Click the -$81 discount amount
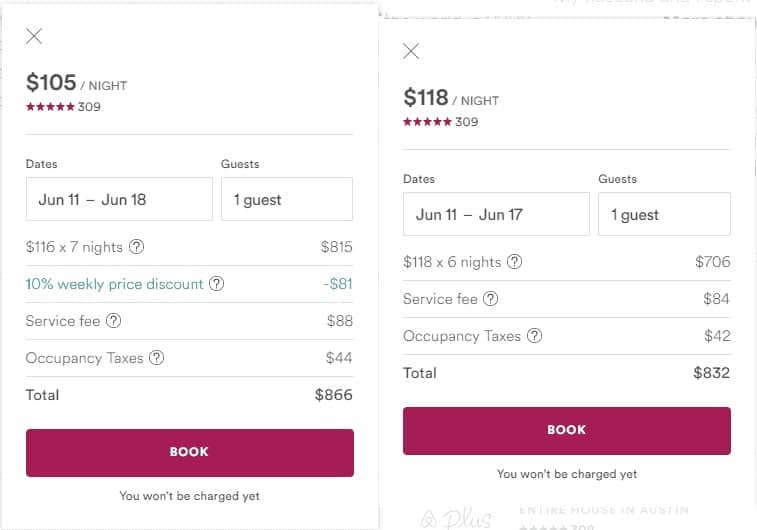The height and width of the screenshot is (530, 757). pos(338,284)
